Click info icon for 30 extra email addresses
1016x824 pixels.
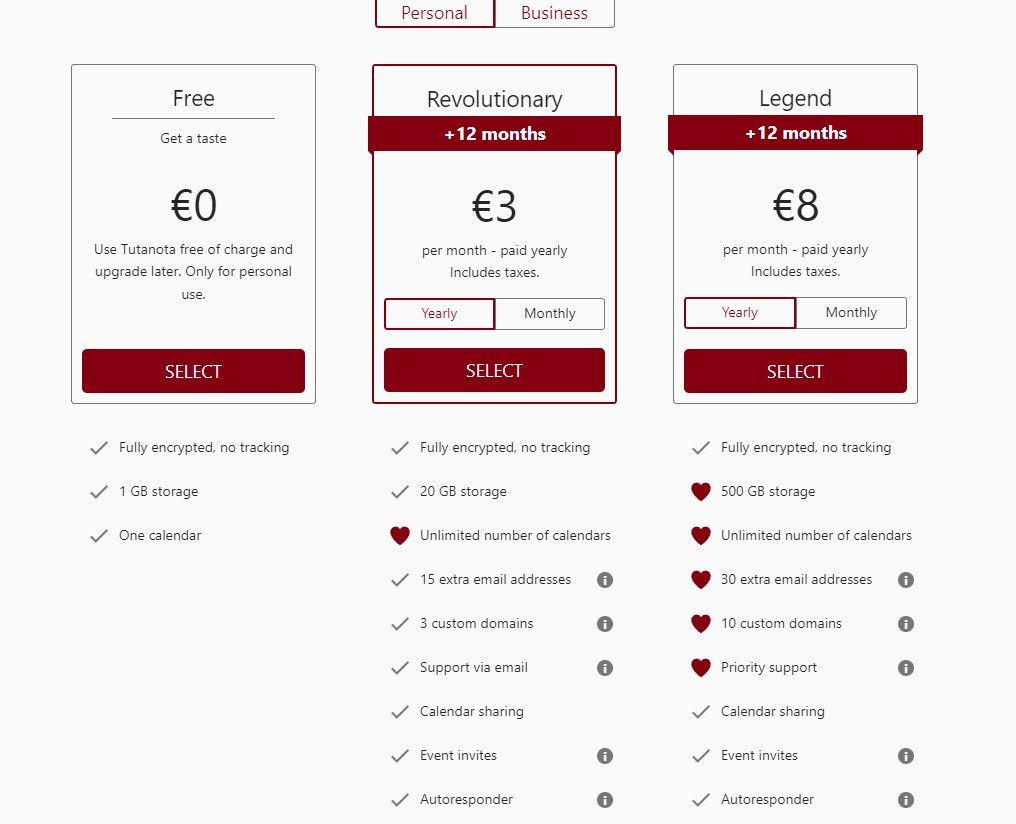906,580
